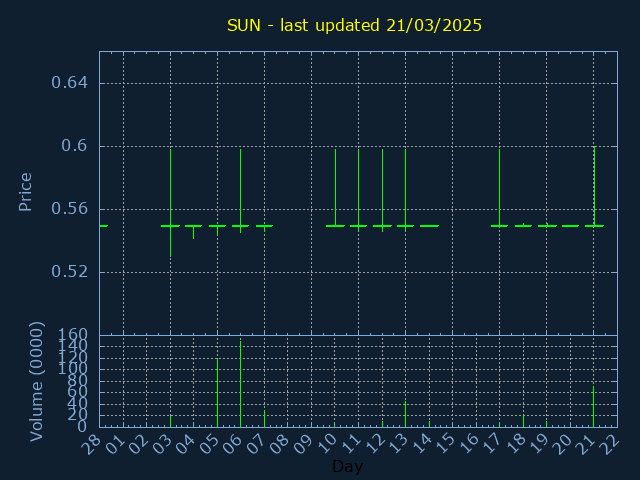The width and height of the screenshot is (640, 480).
Task: Click the day 02 x-axis label
Action: 138,444
